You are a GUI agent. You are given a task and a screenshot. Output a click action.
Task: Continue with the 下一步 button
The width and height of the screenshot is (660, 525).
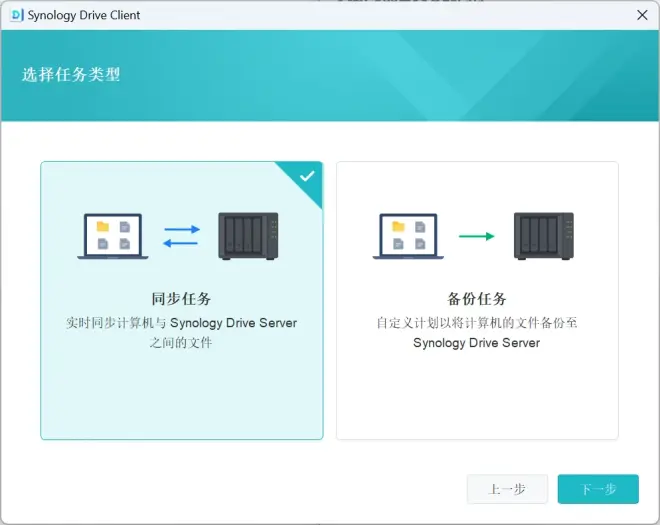pyautogui.click(x=598, y=489)
